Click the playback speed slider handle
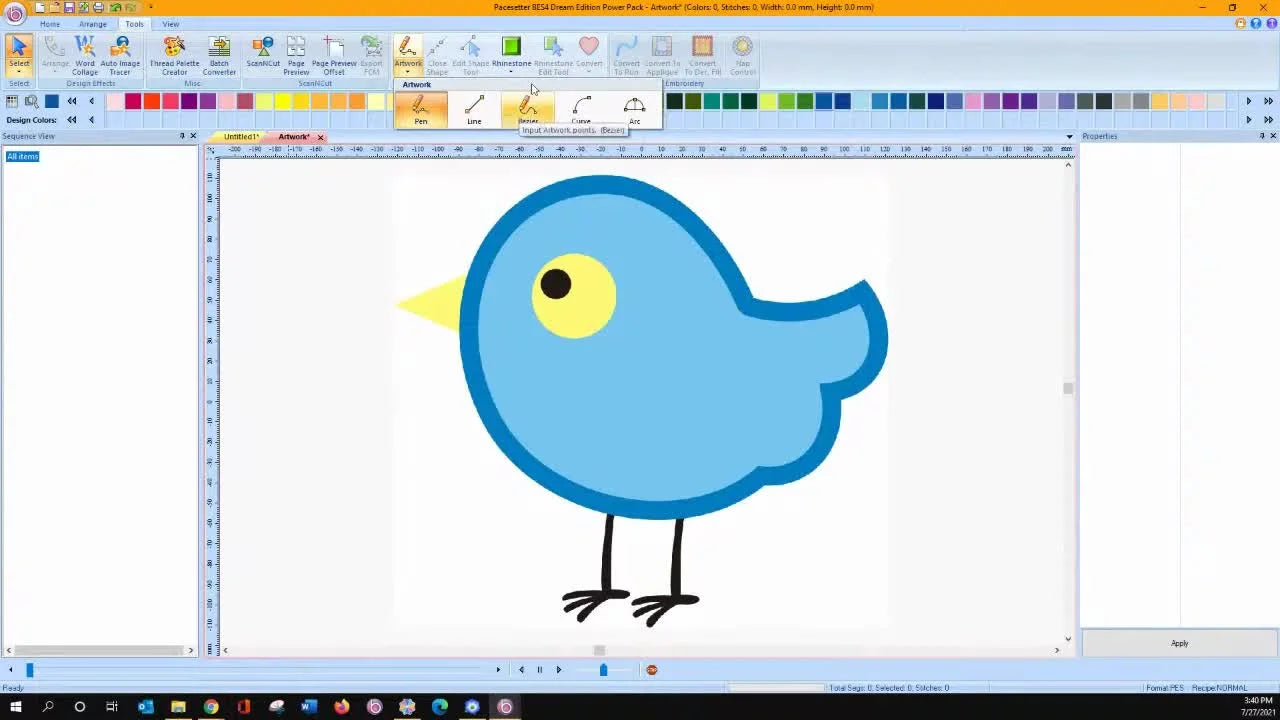 click(x=603, y=670)
